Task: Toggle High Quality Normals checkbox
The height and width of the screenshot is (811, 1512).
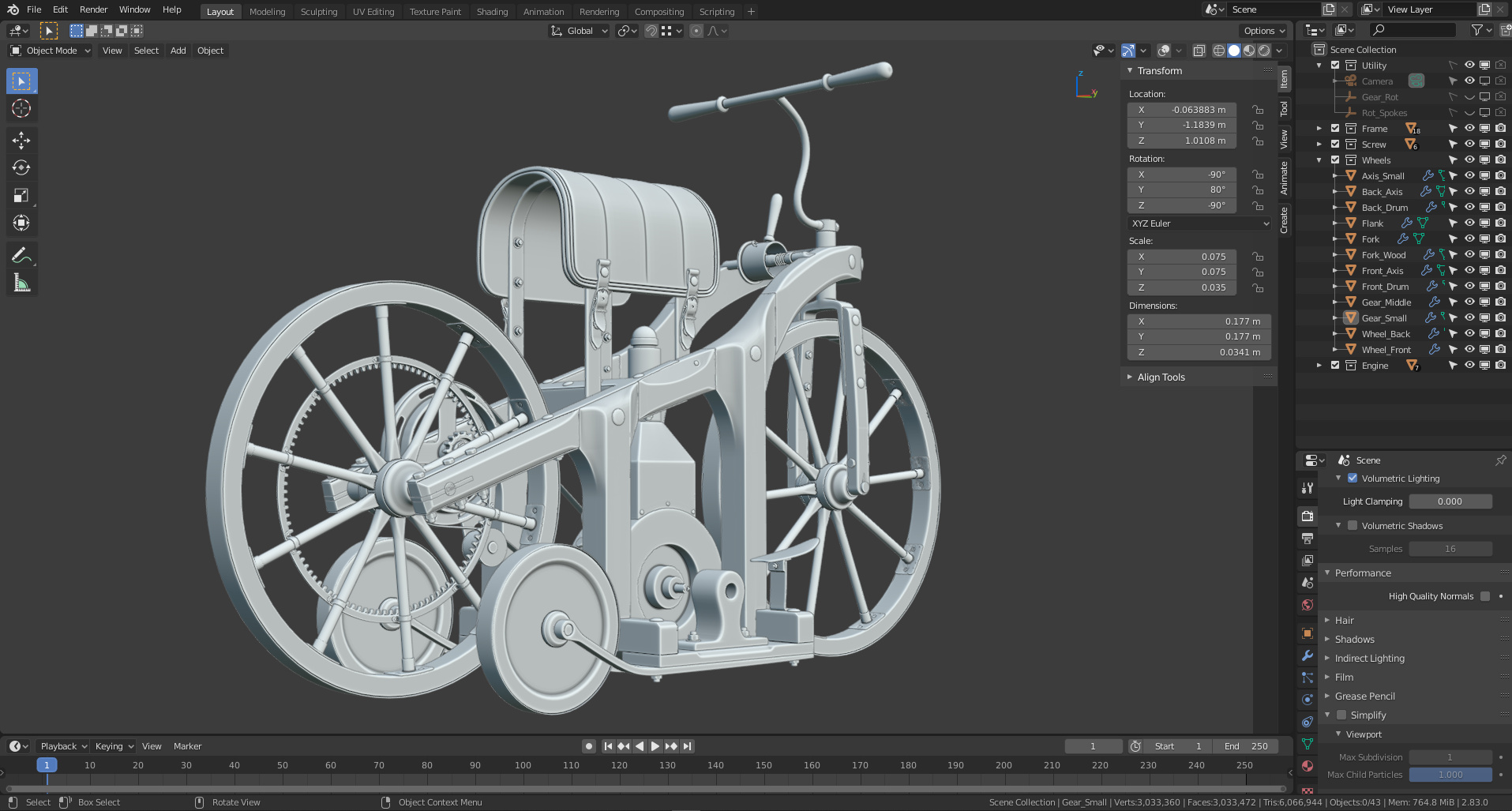Action: click(1485, 596)
